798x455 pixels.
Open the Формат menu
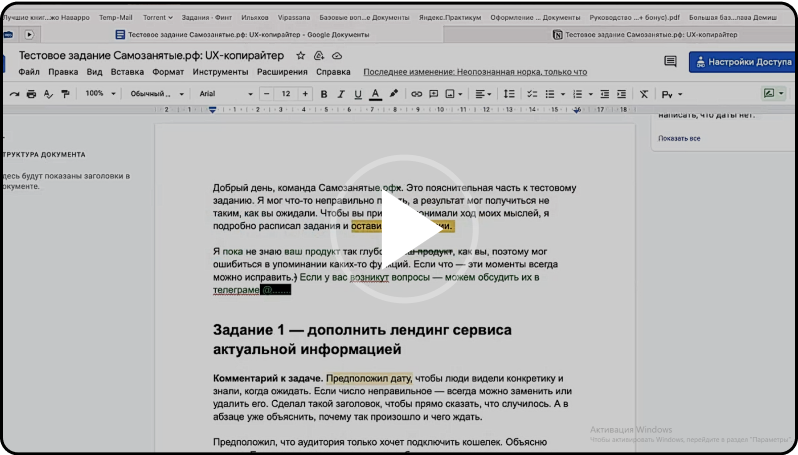click(168, 72)
